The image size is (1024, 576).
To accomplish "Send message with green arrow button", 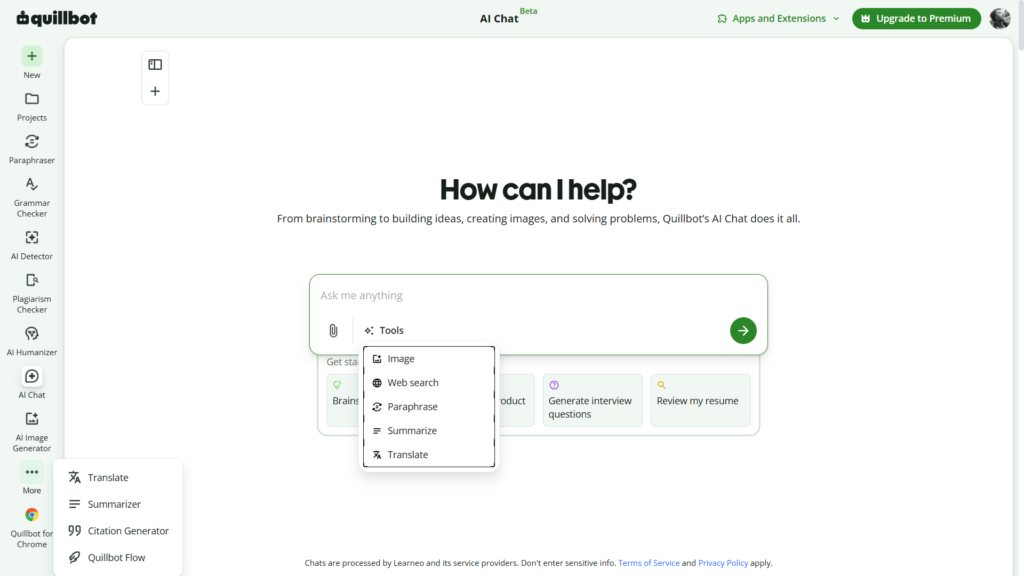I will pos(743,330).
